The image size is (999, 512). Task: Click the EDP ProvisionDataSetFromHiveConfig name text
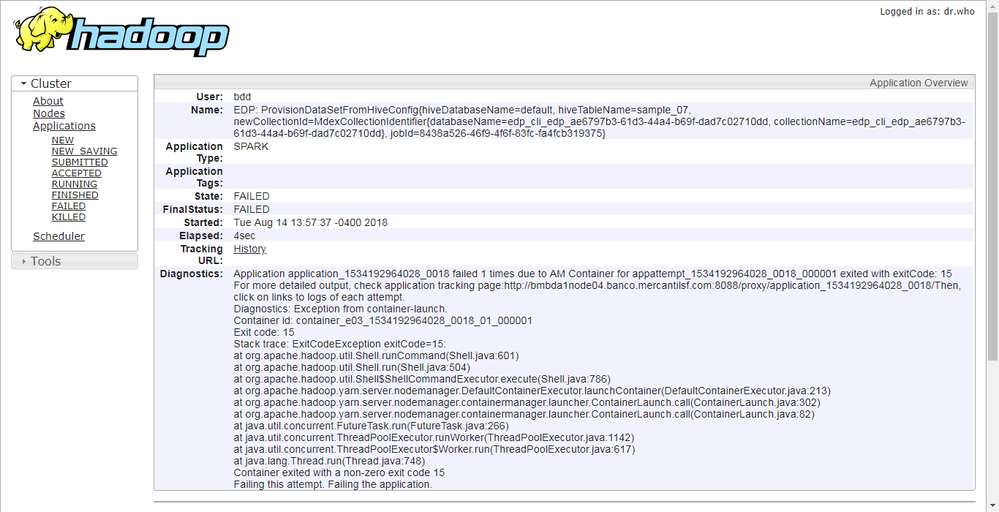pos(600,122)
